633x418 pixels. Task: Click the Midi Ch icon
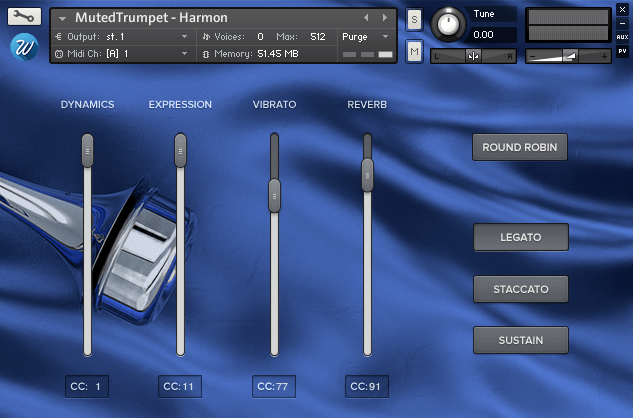[59, 54]
